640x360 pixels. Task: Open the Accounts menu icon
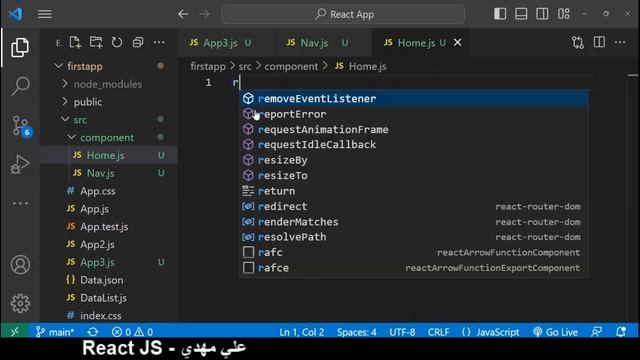pyautogui.click(x=20, y=264)
